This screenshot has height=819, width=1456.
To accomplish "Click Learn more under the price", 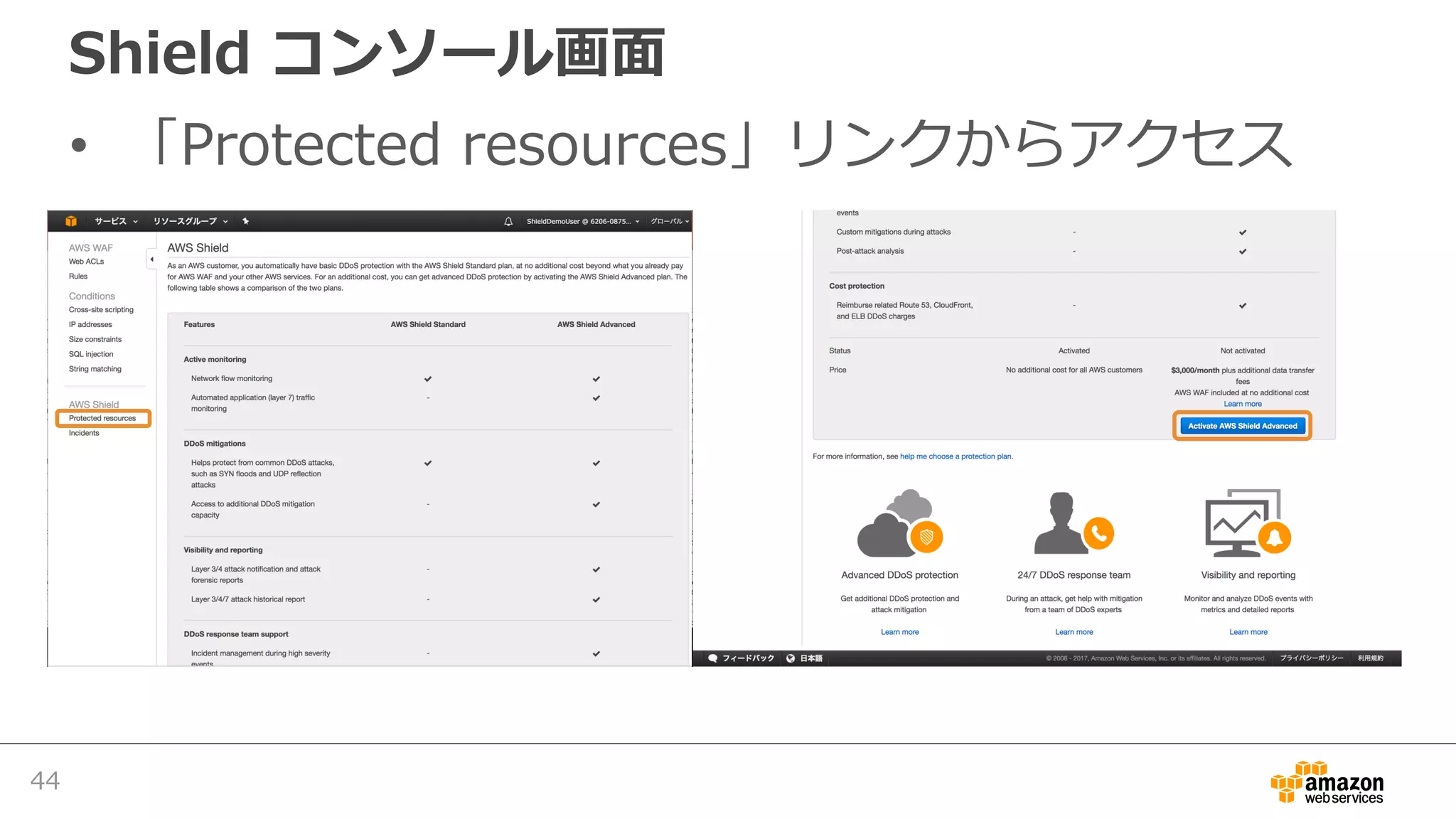I will (1242, 404).
